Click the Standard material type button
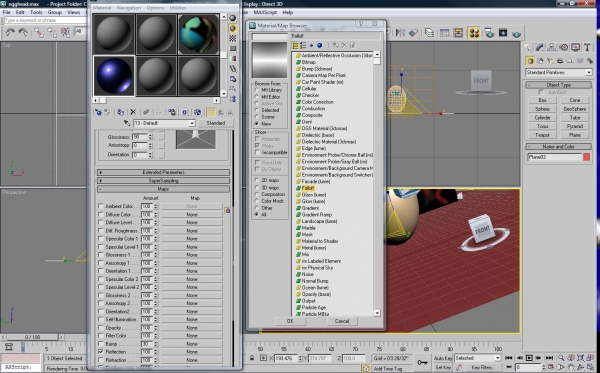This screenshot has width=600, height=373. 216,123
